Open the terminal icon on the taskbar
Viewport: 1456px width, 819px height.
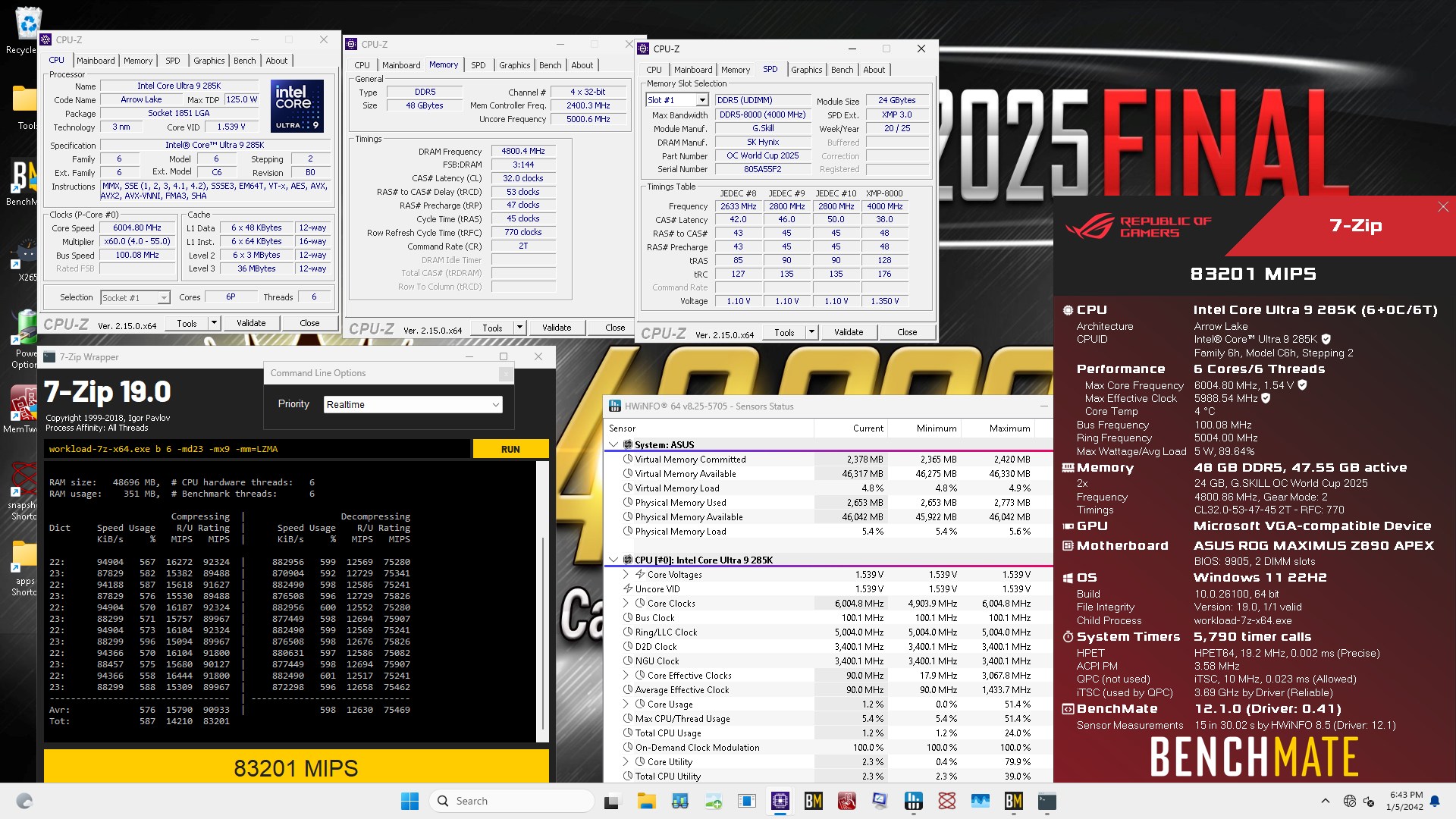1047,801
